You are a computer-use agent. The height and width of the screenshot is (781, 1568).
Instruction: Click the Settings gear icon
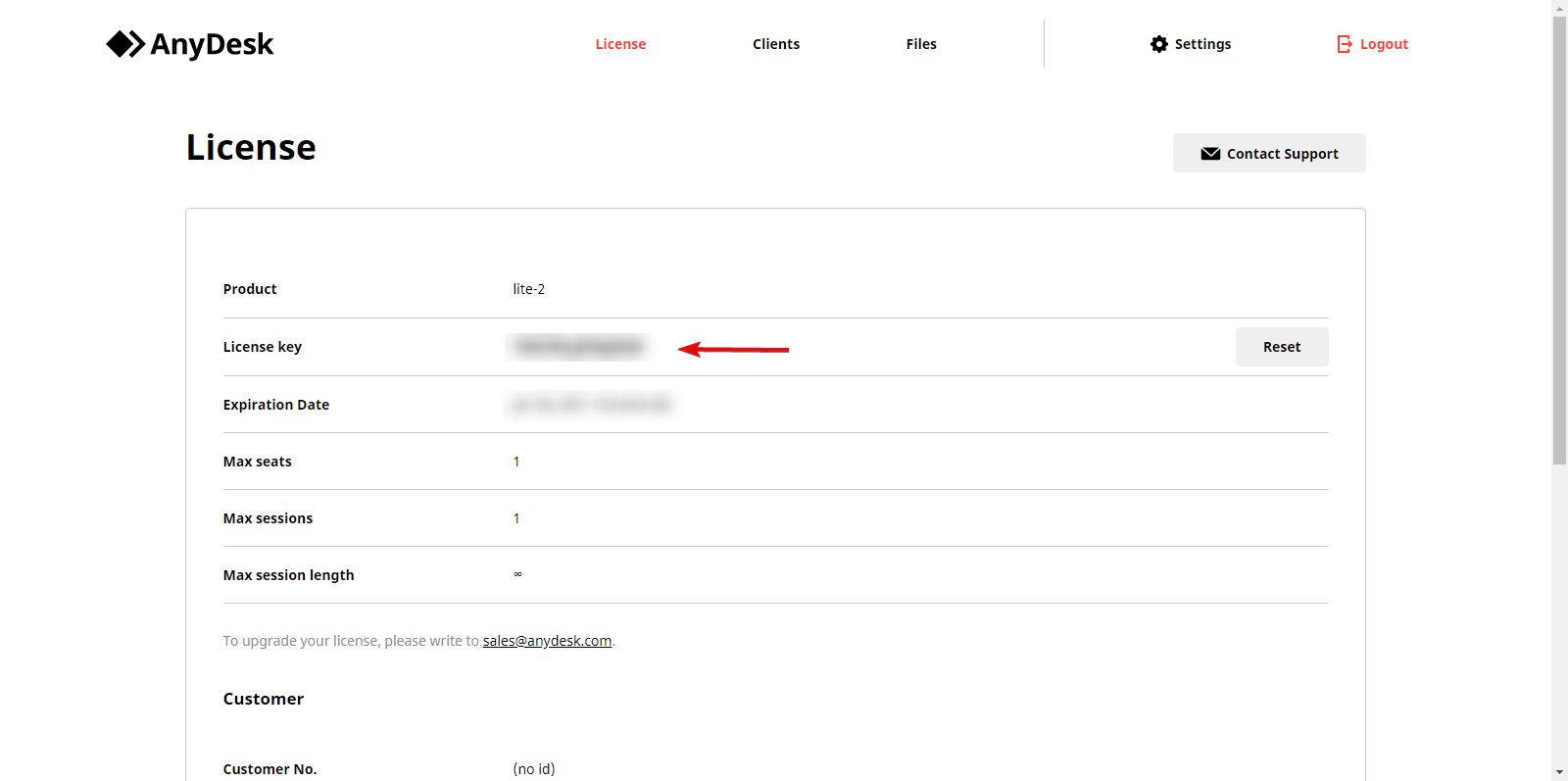click(x=1159, y=44)
